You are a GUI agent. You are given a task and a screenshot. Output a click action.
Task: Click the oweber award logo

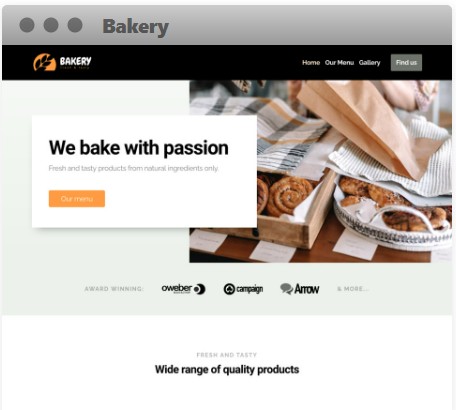(x=183, y=289)
